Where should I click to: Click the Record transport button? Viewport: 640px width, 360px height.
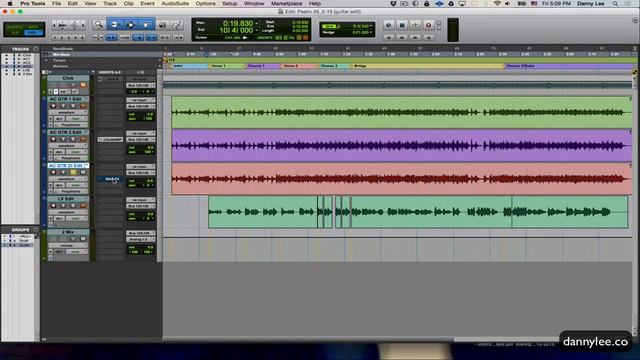[429, 25]
